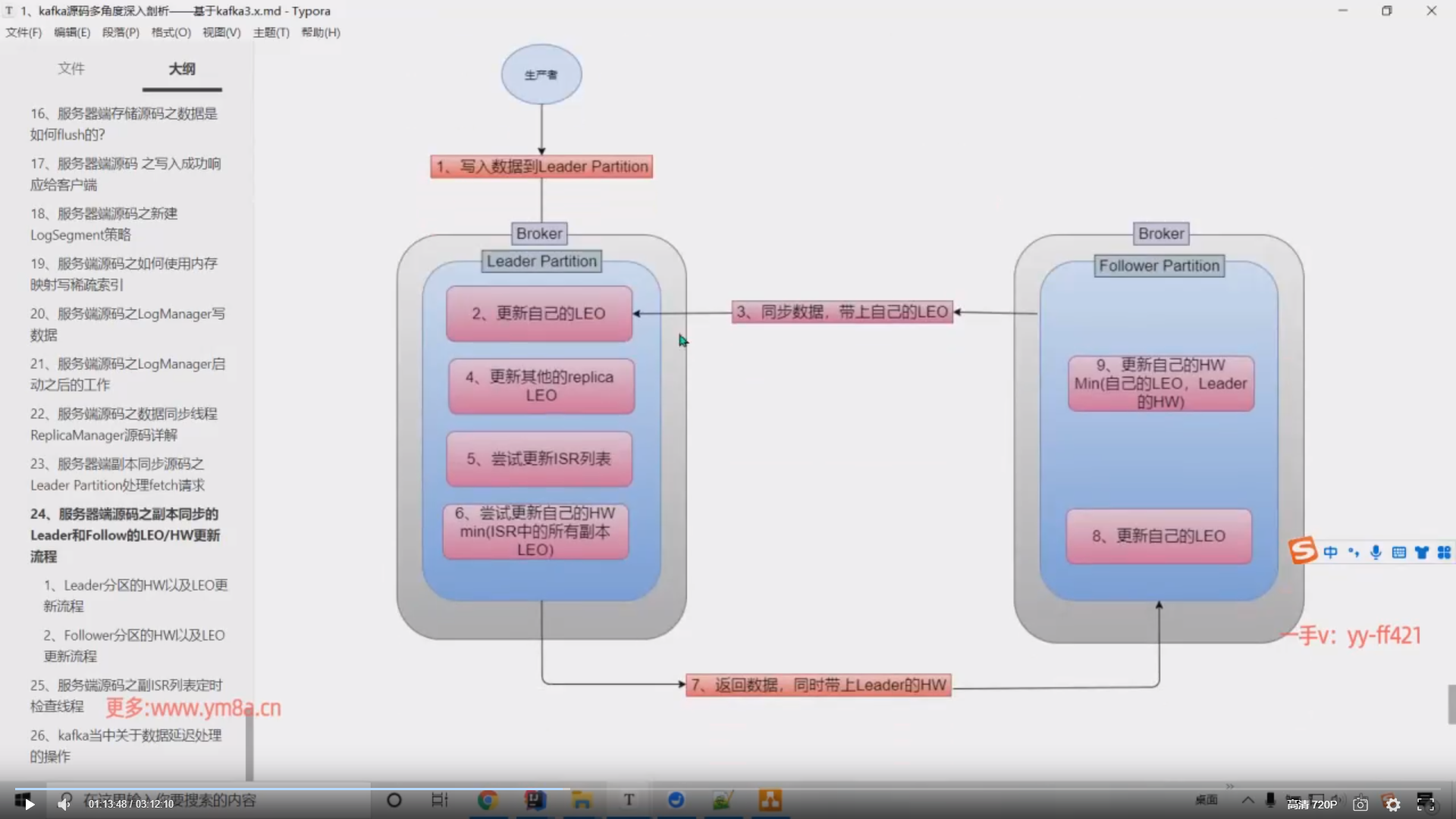Screen dimensions: 1456x819
Task: Open video player settings gear
Action: point(1393,805)
